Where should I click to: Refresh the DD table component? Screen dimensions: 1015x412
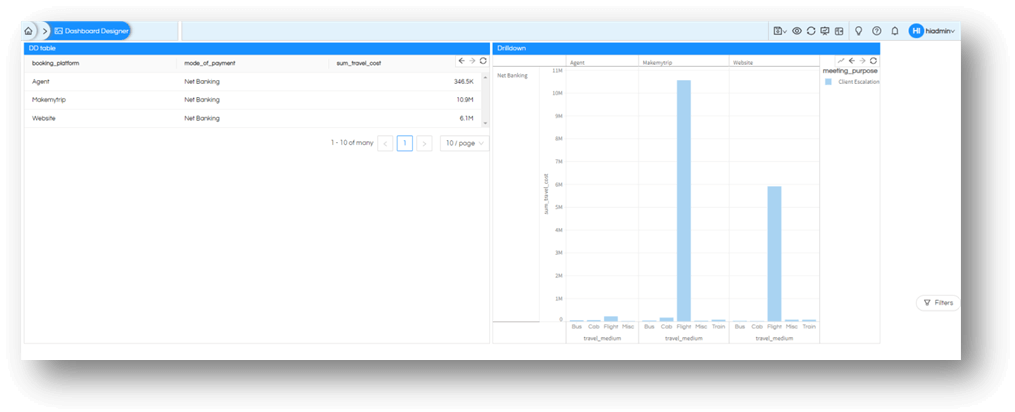[x=483, y=60]
